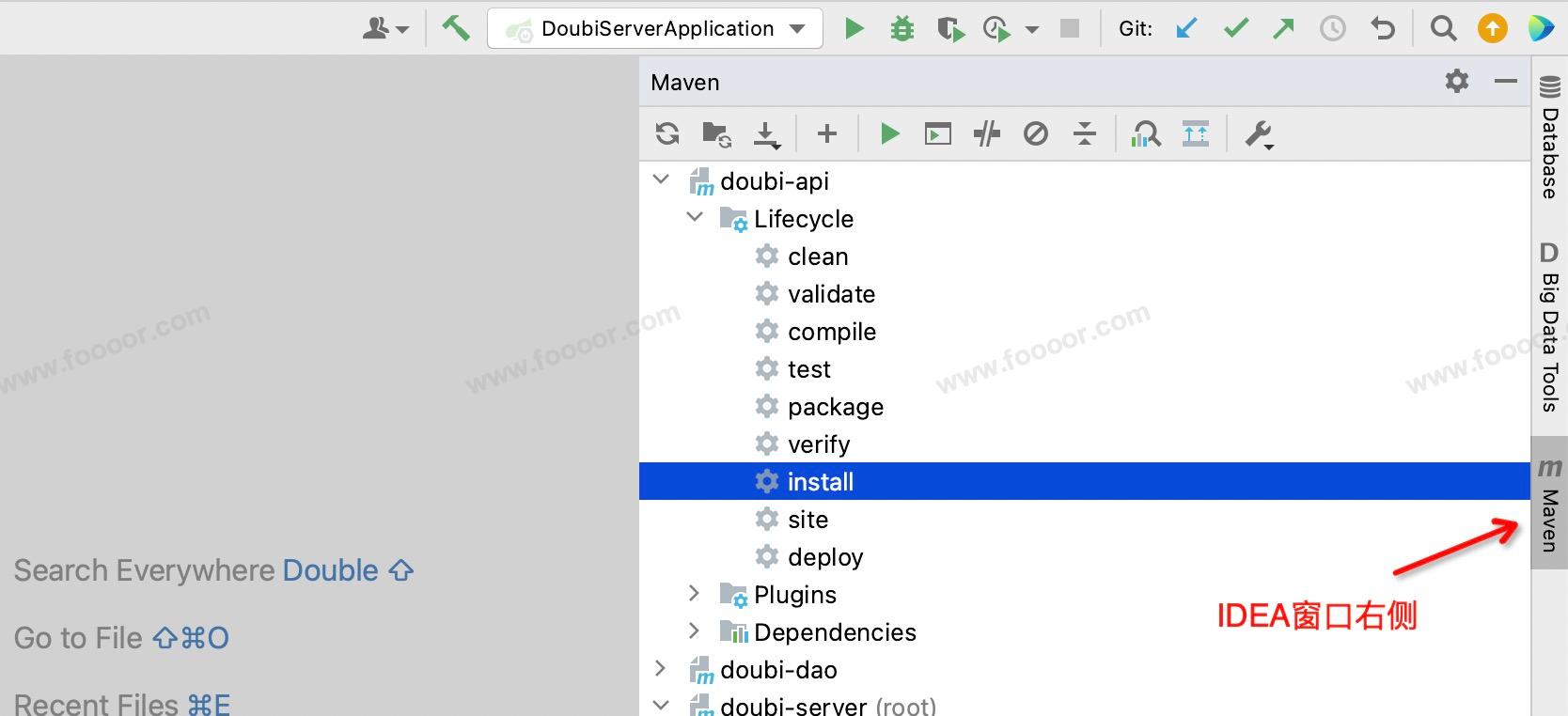Image resolution: width=1568 pixels, height=716 pixels.
Task: Hide the Maven panel with the minimize dash
Action: (x=1506, y=82)
